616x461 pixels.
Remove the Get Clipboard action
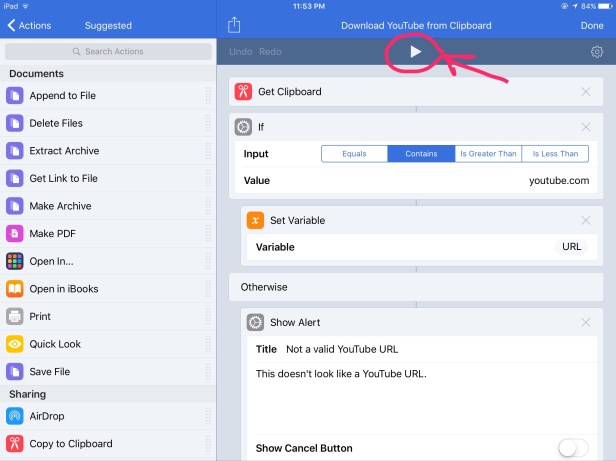tap(586, 92)
